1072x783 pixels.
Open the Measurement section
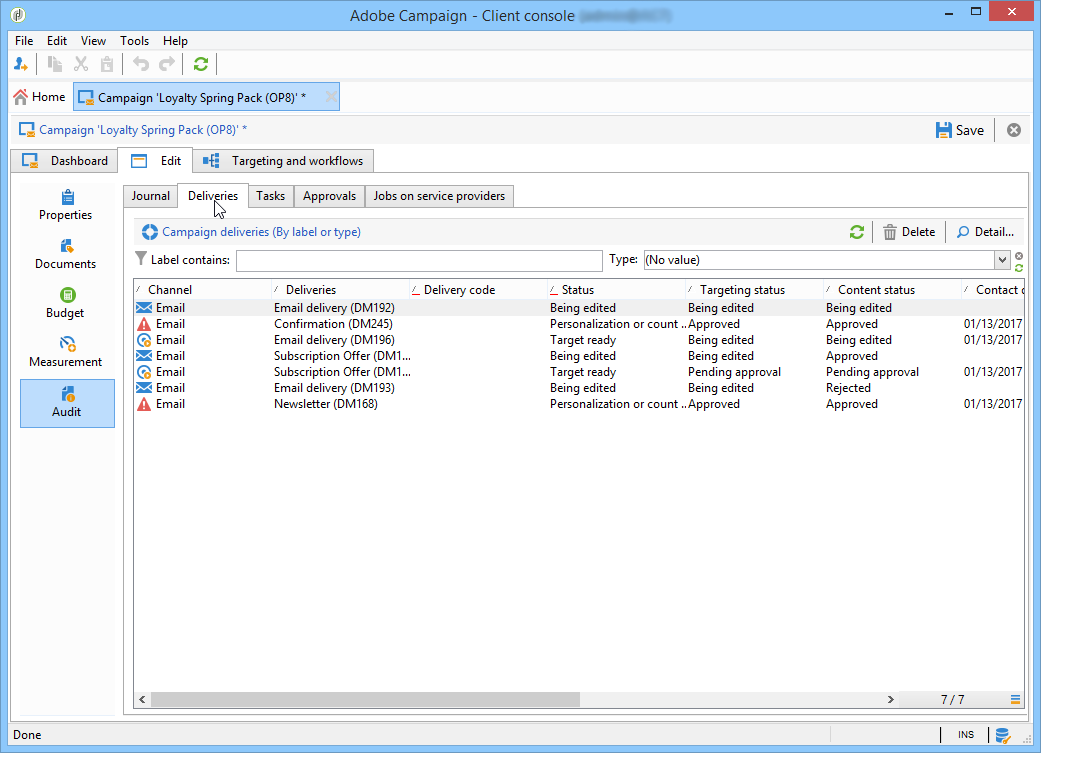pos(66,353)
